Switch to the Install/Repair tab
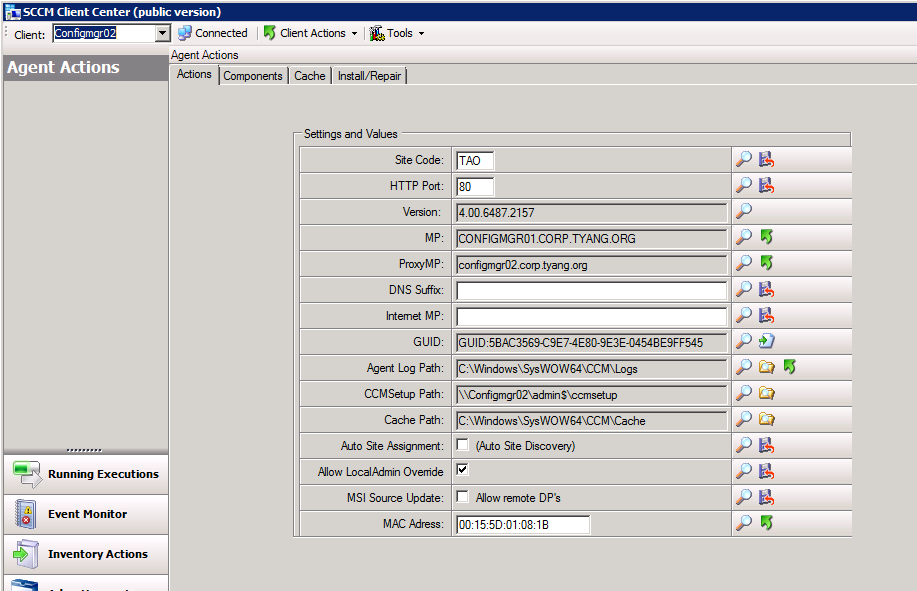 coord(370,76)
